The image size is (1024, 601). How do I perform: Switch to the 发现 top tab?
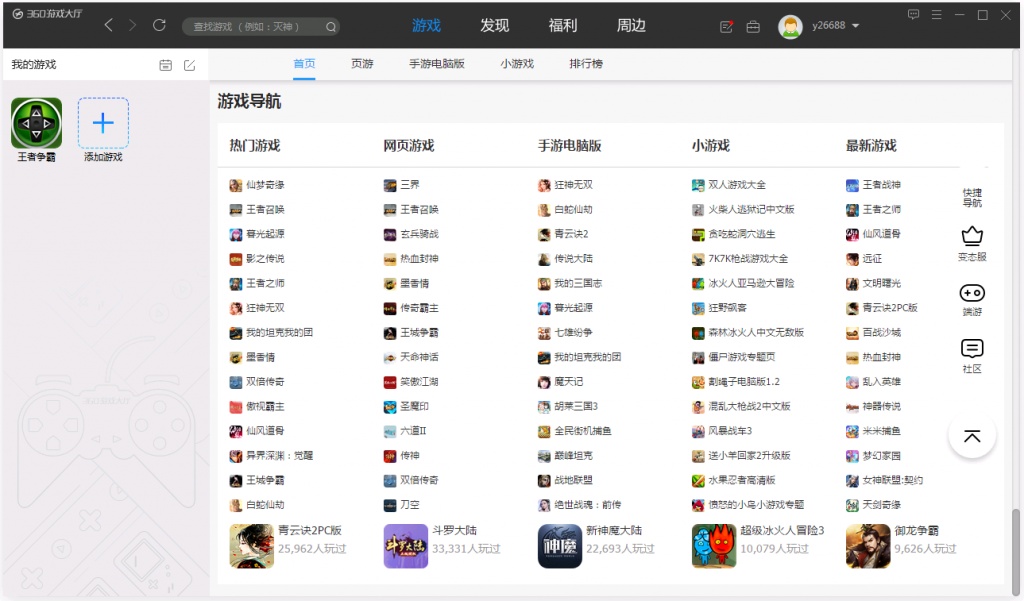[x=494, y=25]
